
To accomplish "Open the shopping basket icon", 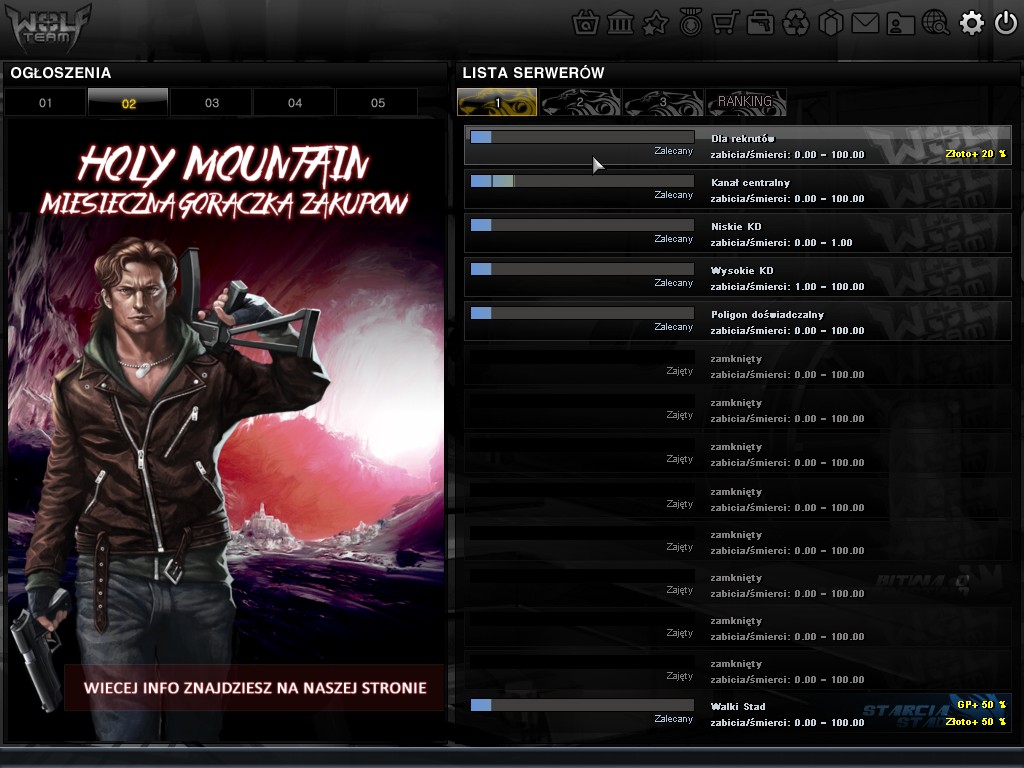I will coord(586,24).
